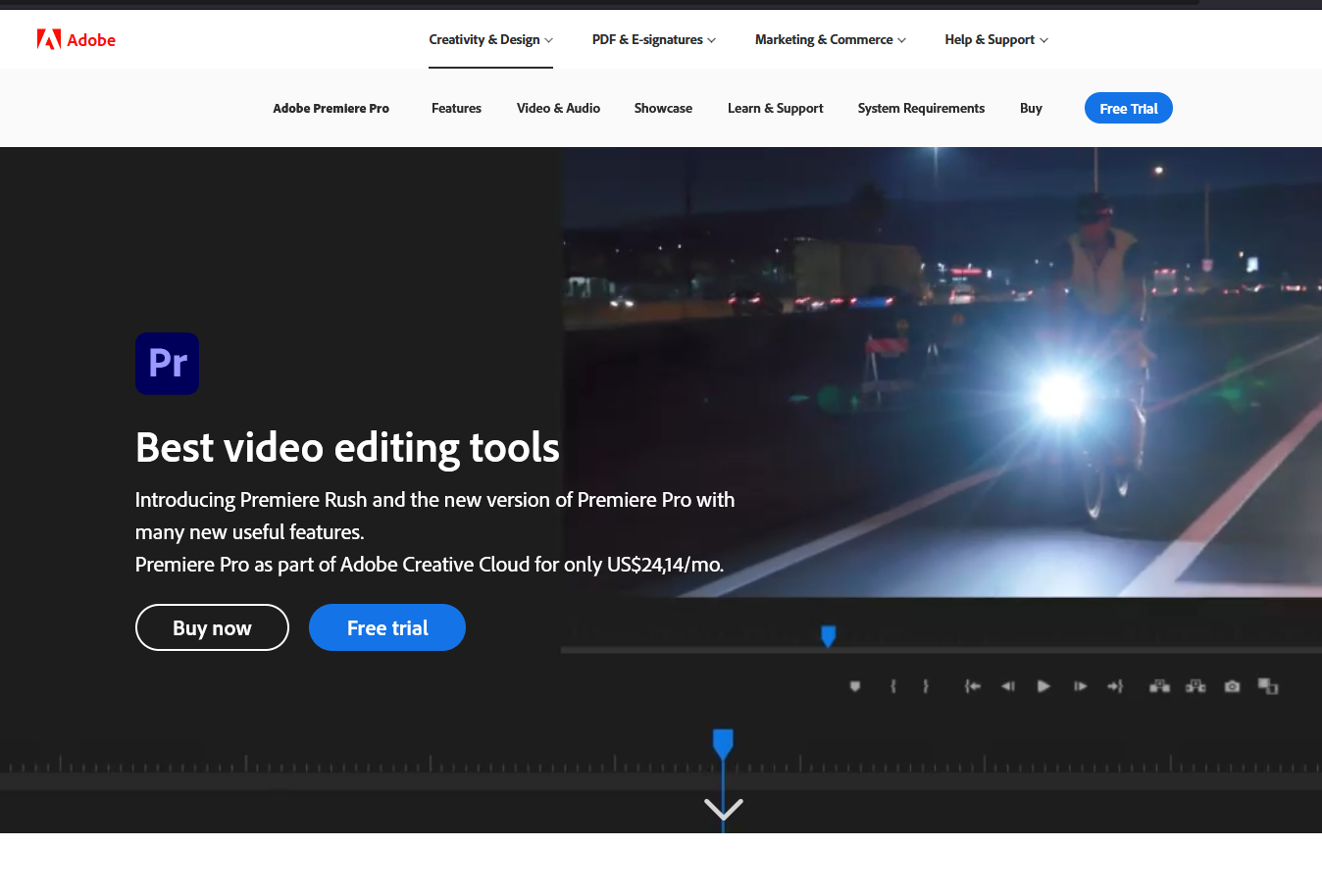This screenshot has height=896, width=1322.
Task: Click the Go to Out point icon
Action: click(x=1115, y=686)
